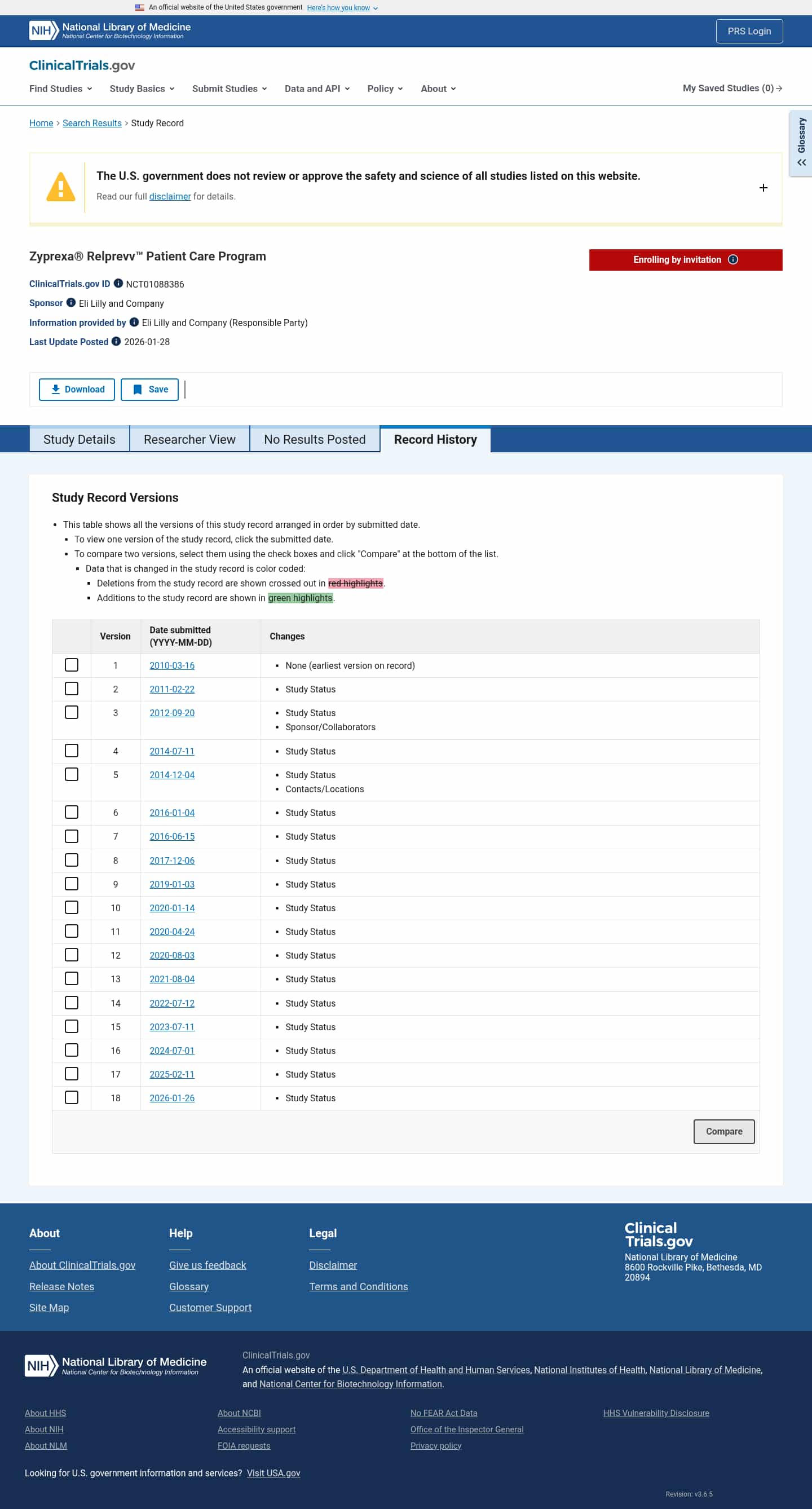Open version submitted 2010-03-16
812x1509 pixels.
[x=172, y=665]
